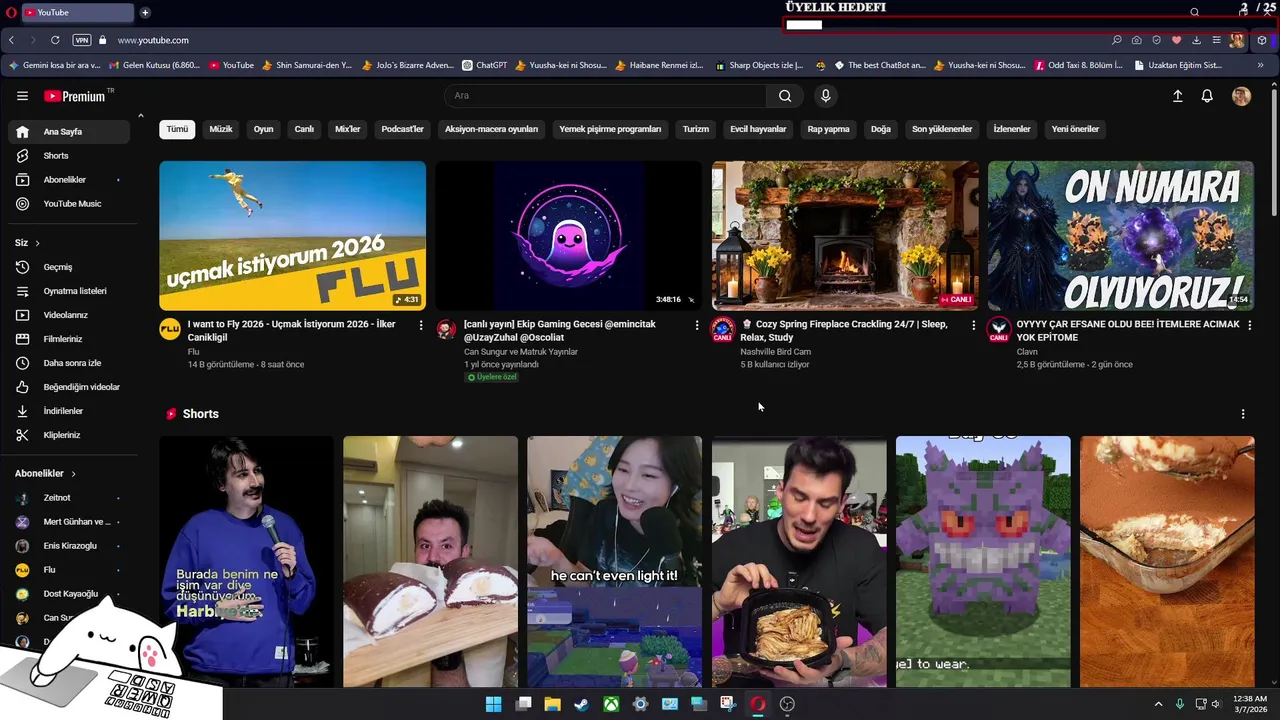Open Geçmiş watch history
1280x720 pixels.
(69, 267)
